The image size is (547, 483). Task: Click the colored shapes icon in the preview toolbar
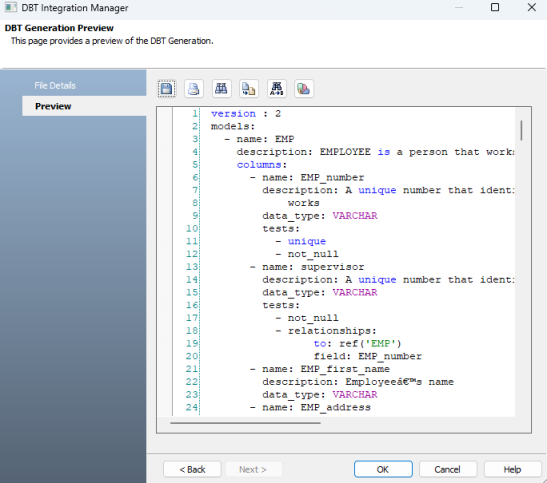[304, 89]
